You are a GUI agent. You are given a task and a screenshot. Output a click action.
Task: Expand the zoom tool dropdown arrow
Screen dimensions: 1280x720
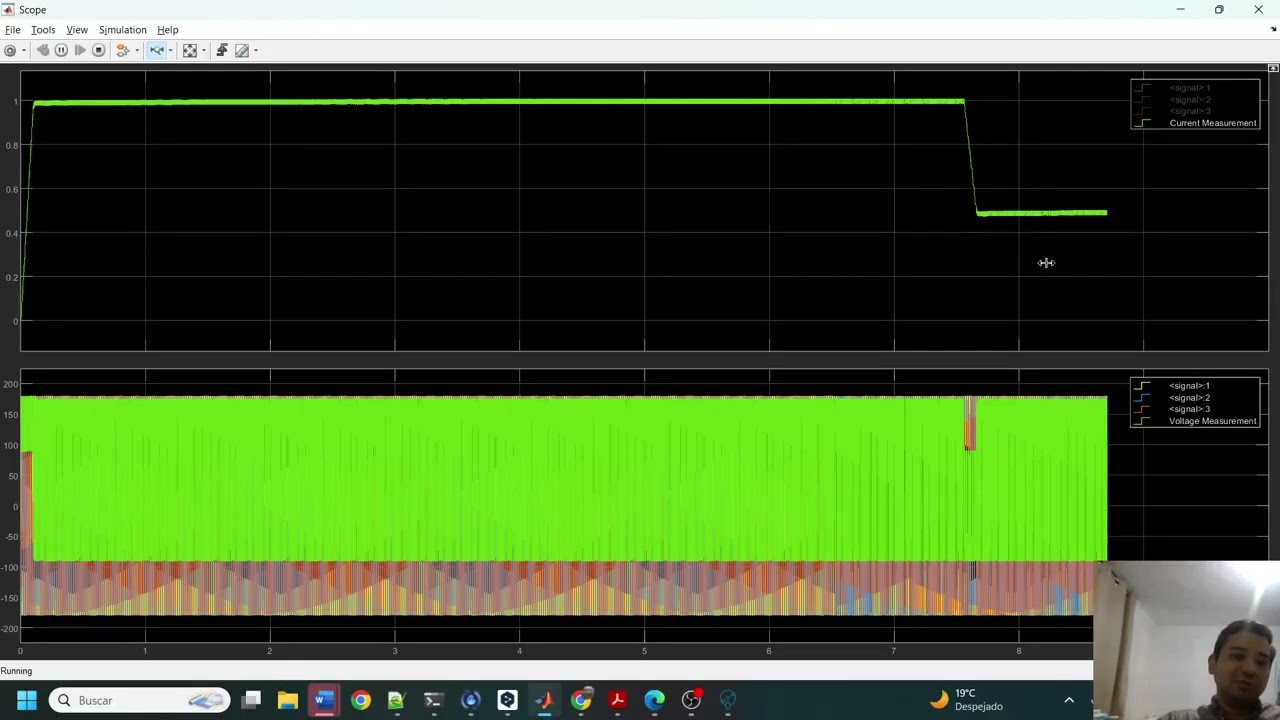[169, 50]
